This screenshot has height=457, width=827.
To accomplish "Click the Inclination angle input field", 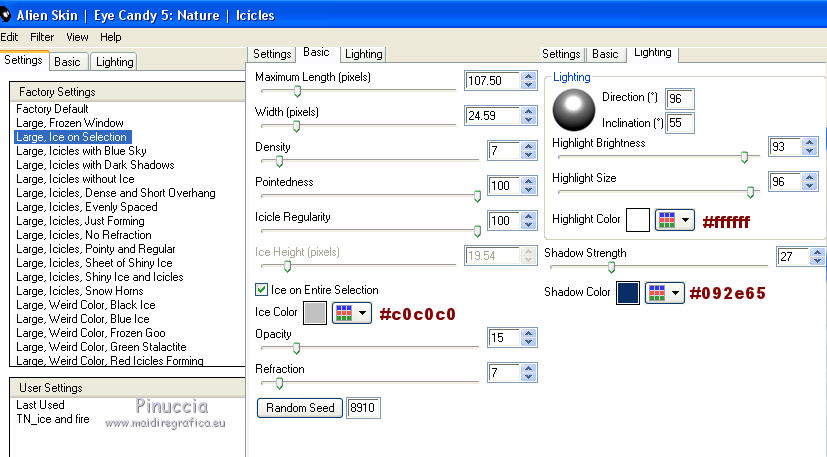I will tap(679, 123).
